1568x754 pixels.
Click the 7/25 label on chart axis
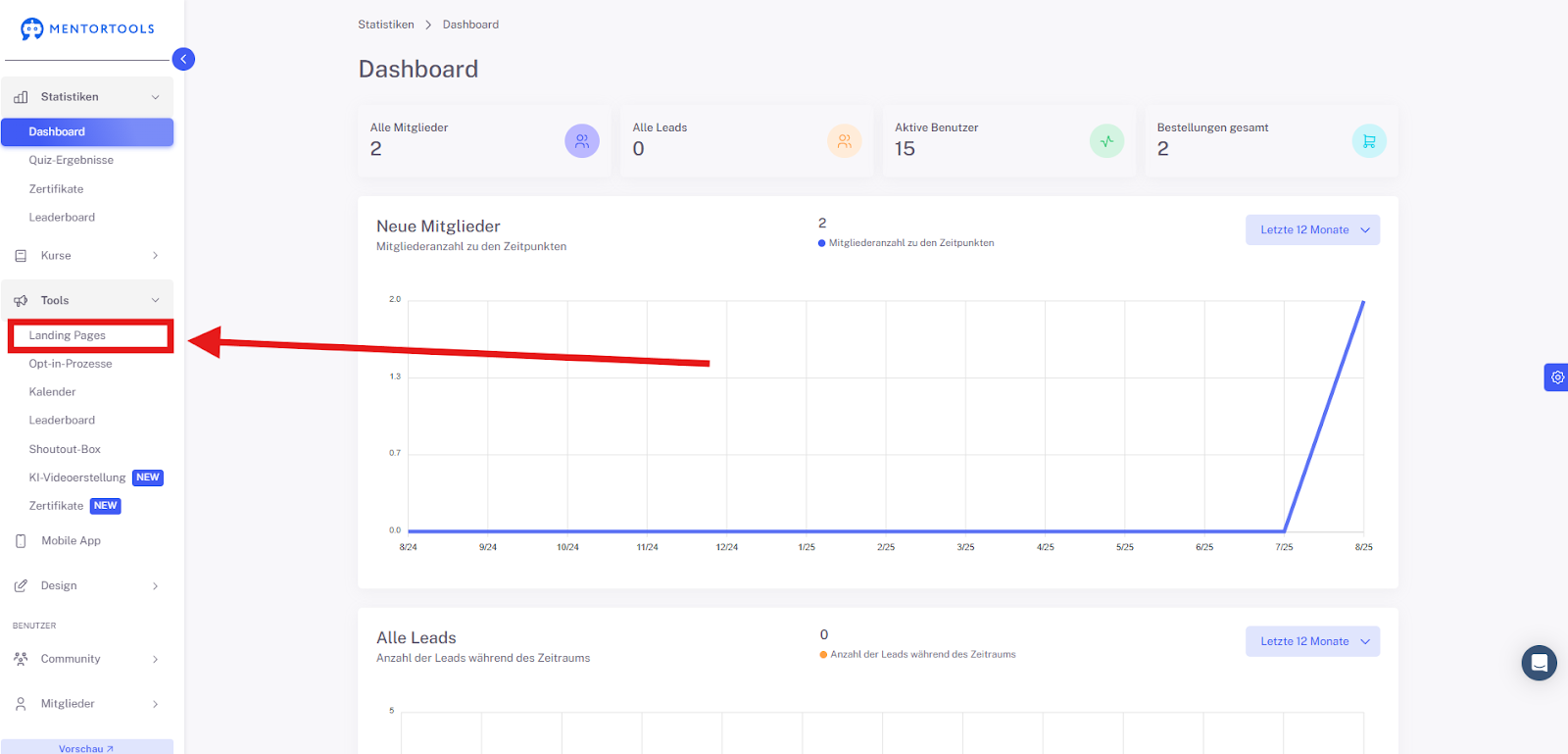pyautogui.click(x=1284, y=547)
